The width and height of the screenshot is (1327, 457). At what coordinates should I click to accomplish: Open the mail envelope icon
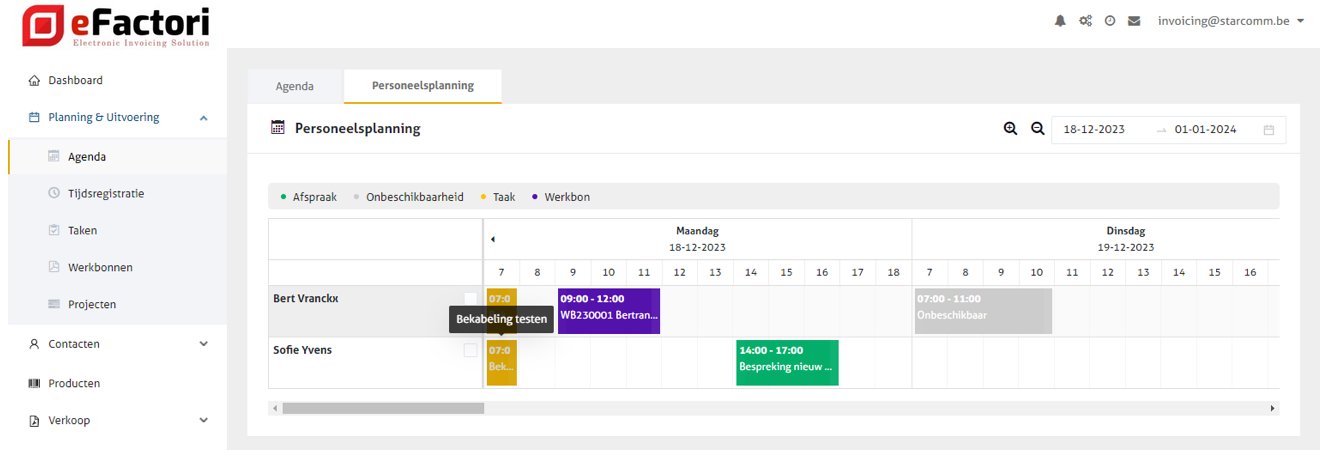click(x=1134, y=21)
